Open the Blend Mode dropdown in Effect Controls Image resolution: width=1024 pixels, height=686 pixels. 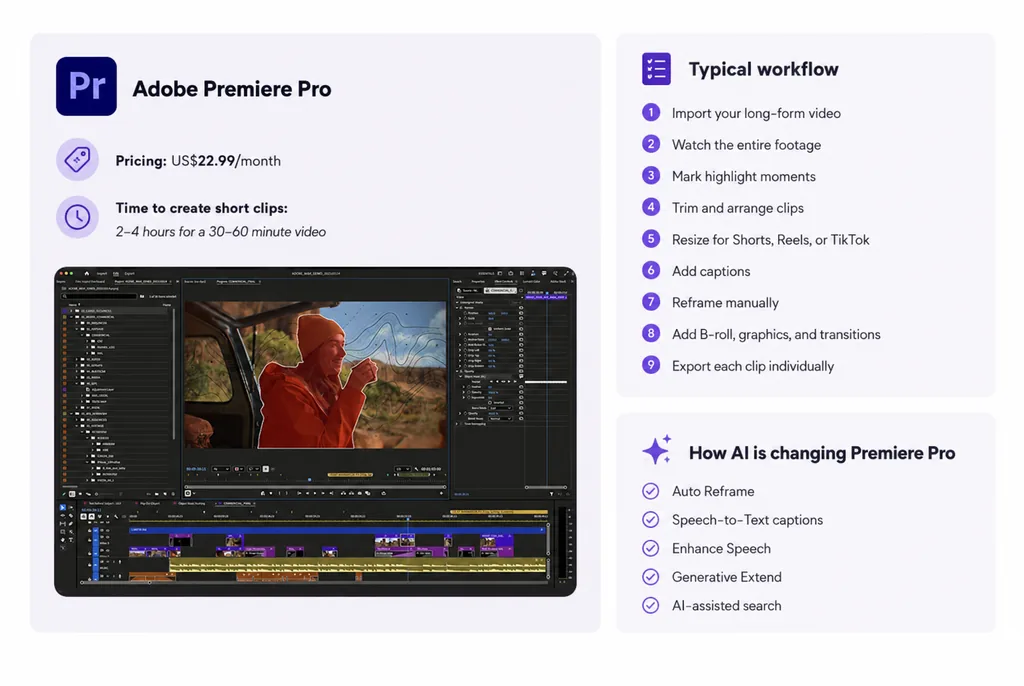tap(500, 419)
